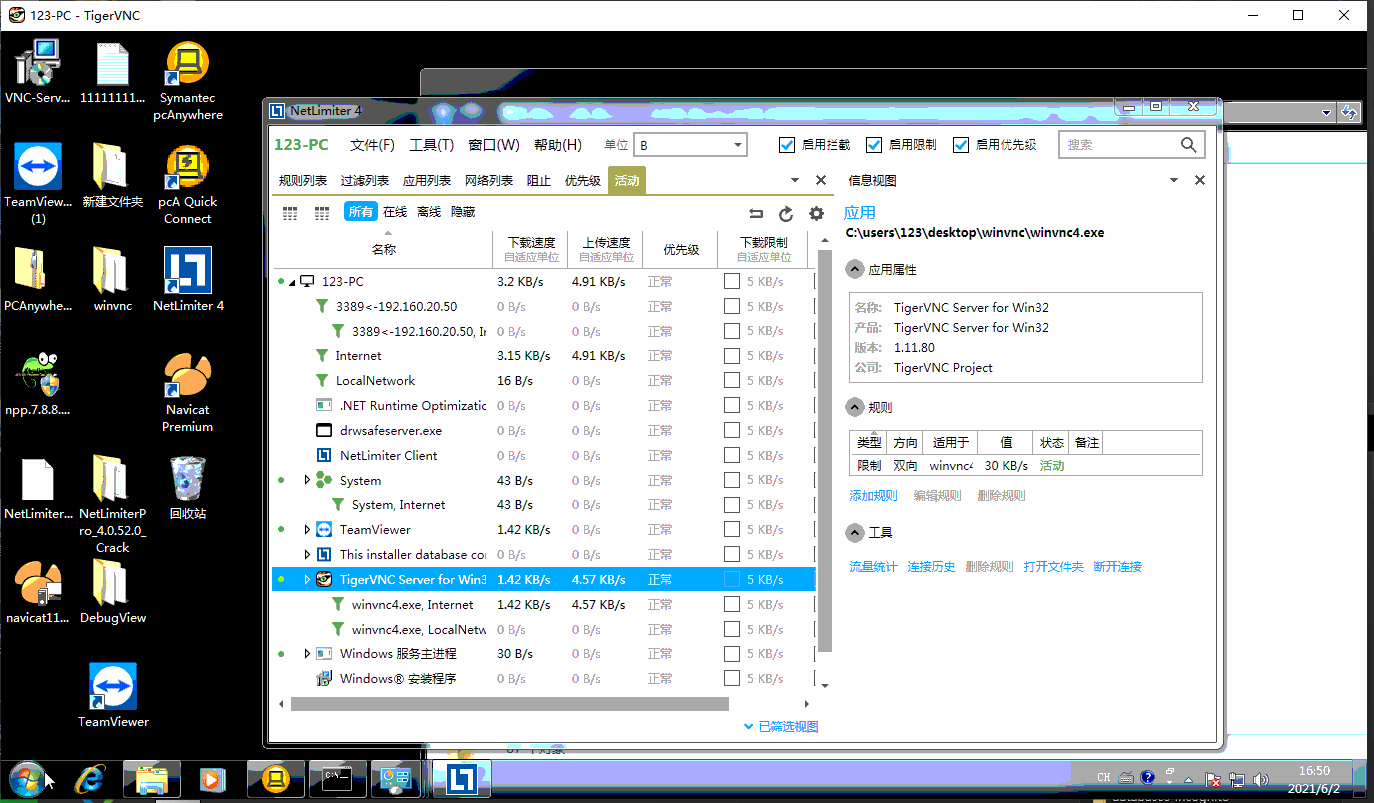Open the Windows Start button
Screen dimensions: 1374x803
pyautogui.click(x=27, y=779)
